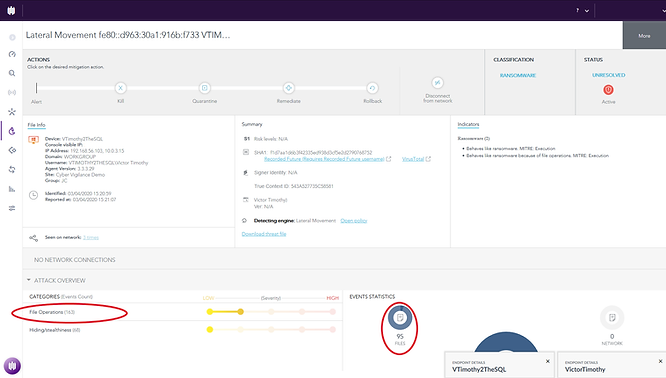Open the circular arrows icon in sidebar
The height and width of the screenshot is (378, 666).
click(12, 169)
